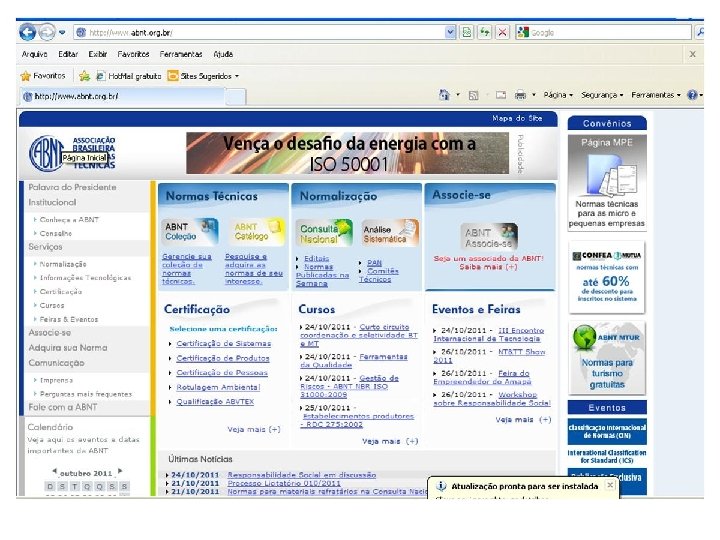Open the Ferramentas command bar dropdown
This screenshot has height=540, width=720.
[656, 95]
